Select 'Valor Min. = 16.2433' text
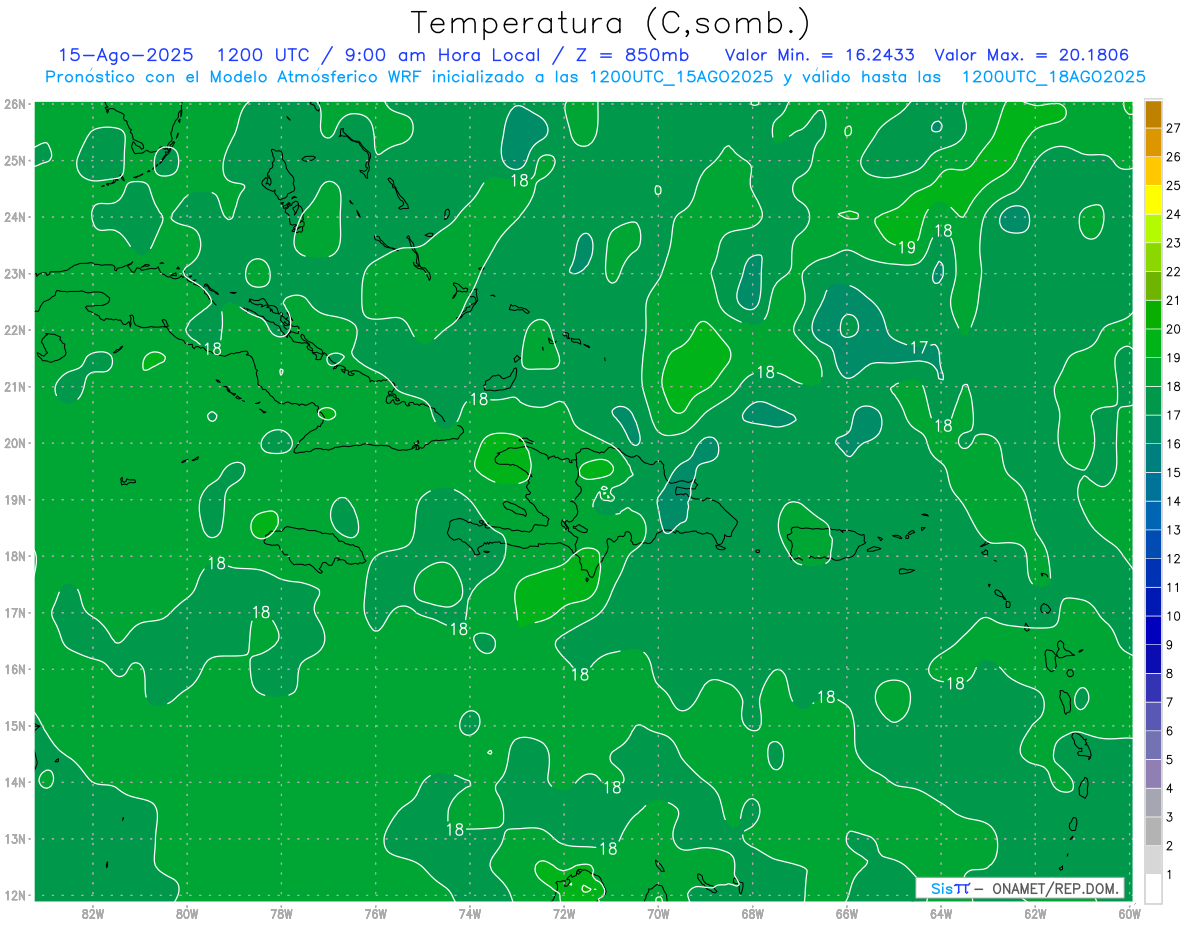 (x=820, y=55)
